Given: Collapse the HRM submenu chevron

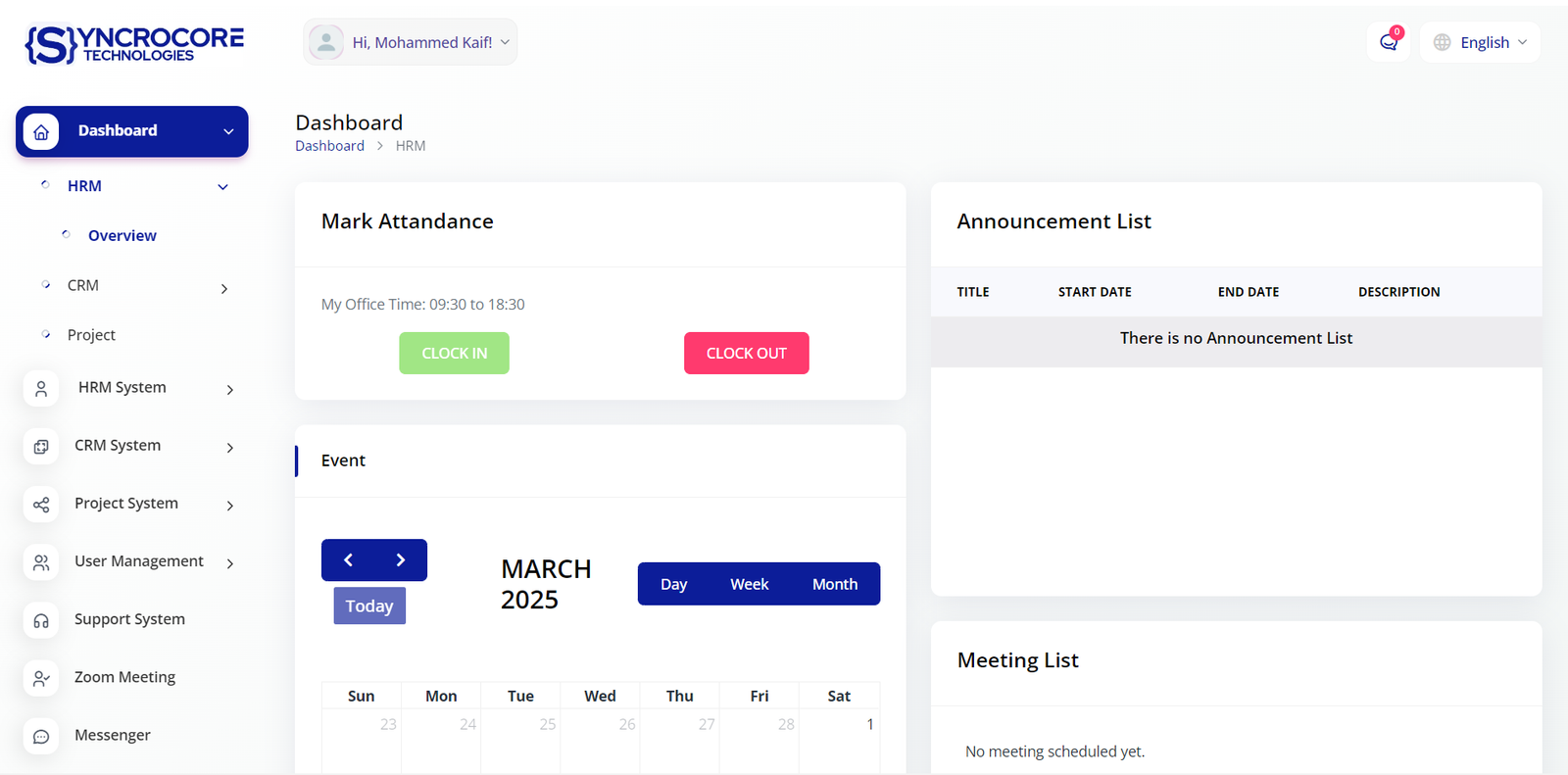Looking at the screenshot, I should pyautogui.click(x=222, y=187).
